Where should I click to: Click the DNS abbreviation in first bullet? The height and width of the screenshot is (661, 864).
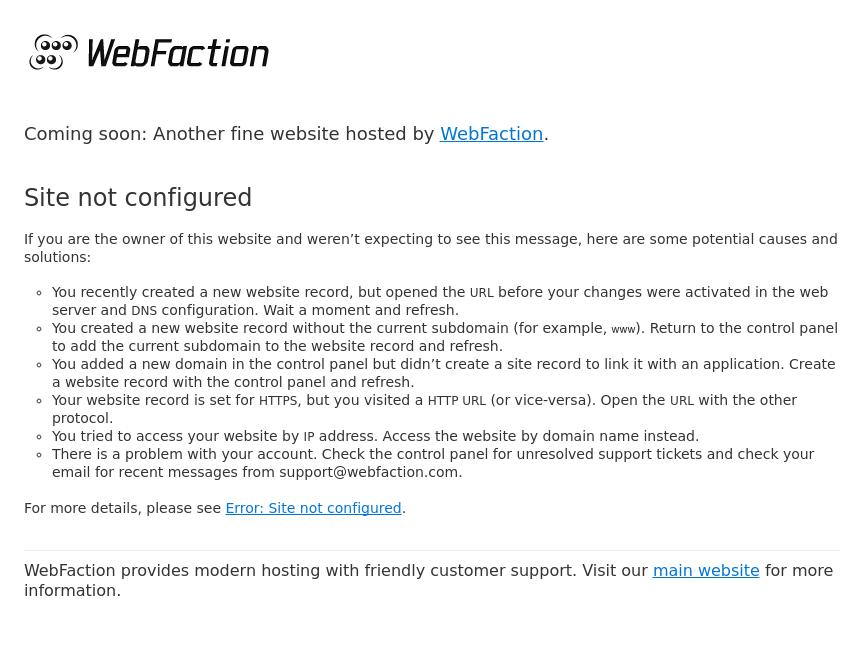(x=144, y=311)
